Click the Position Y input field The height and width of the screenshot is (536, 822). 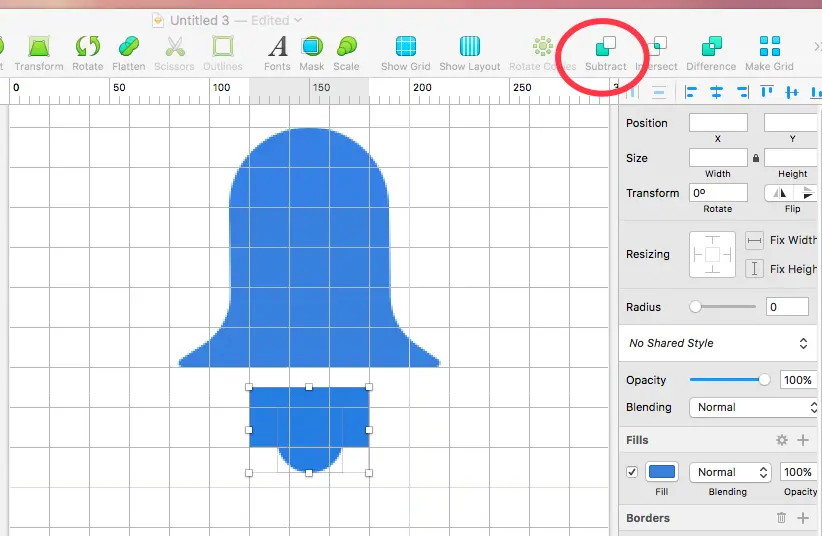[792, 123]
